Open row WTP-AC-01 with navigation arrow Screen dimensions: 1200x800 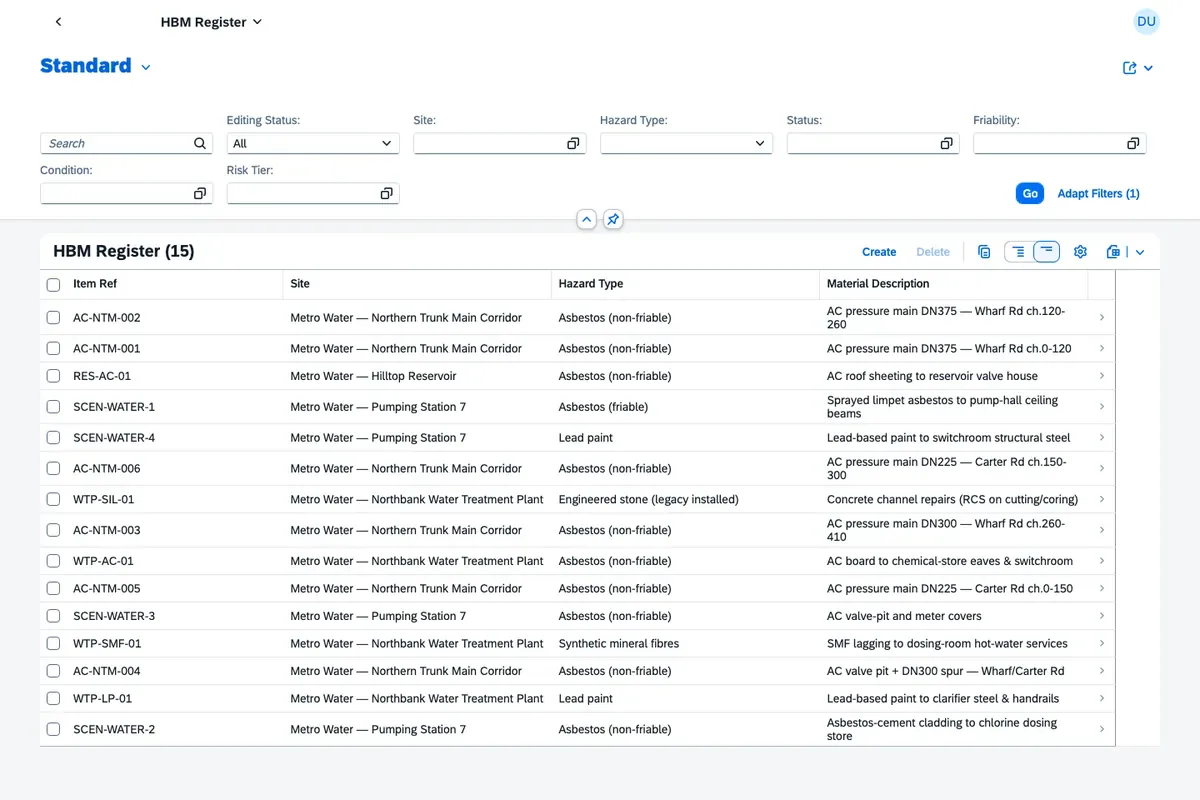click(1101, 561)
